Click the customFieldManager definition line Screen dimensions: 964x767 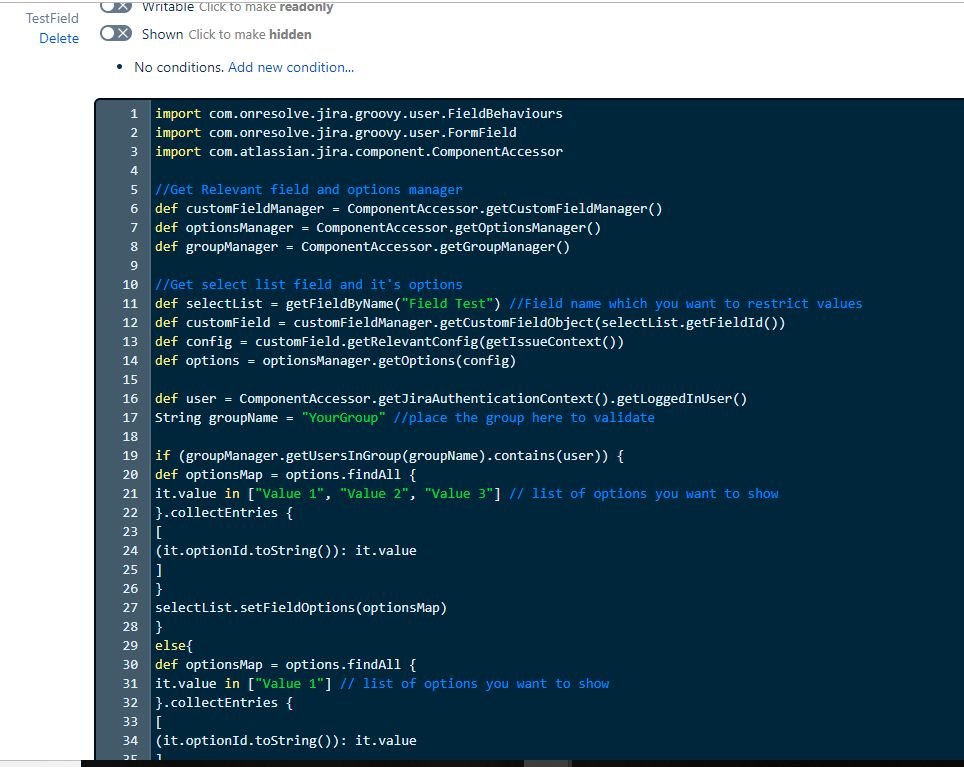coord(408,209)
